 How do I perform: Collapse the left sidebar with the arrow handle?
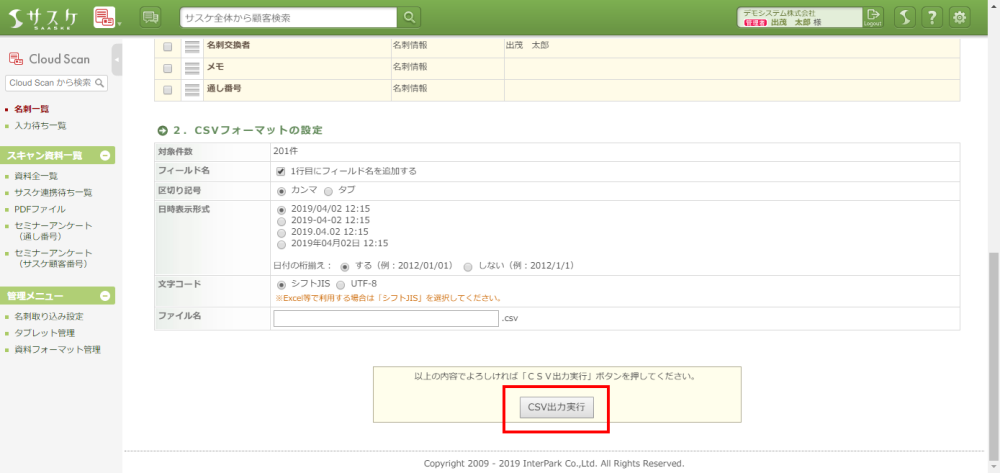click(x=117, y=60)
